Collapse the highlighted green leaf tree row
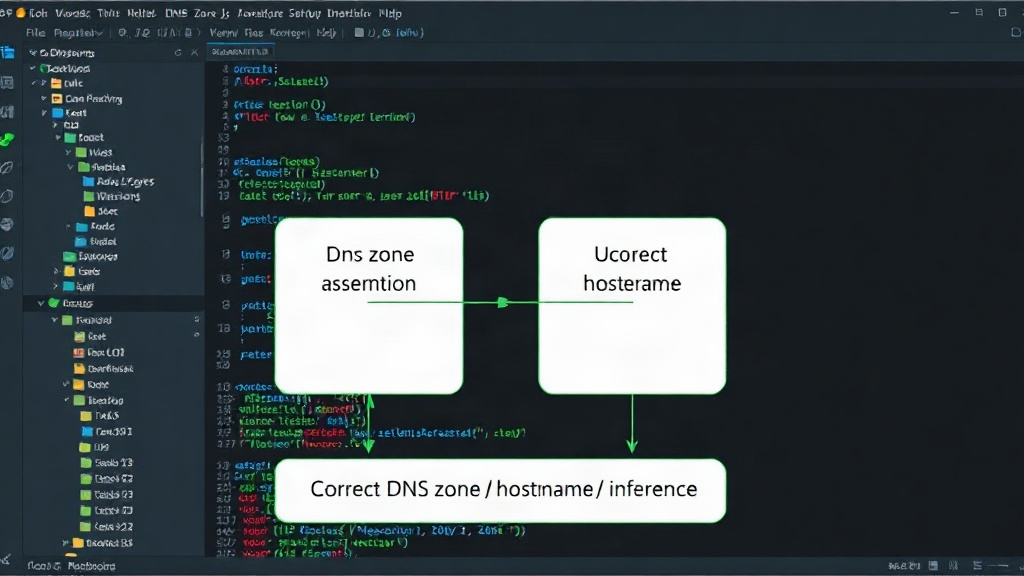1024x576 pixels. (x=41, y=303)
